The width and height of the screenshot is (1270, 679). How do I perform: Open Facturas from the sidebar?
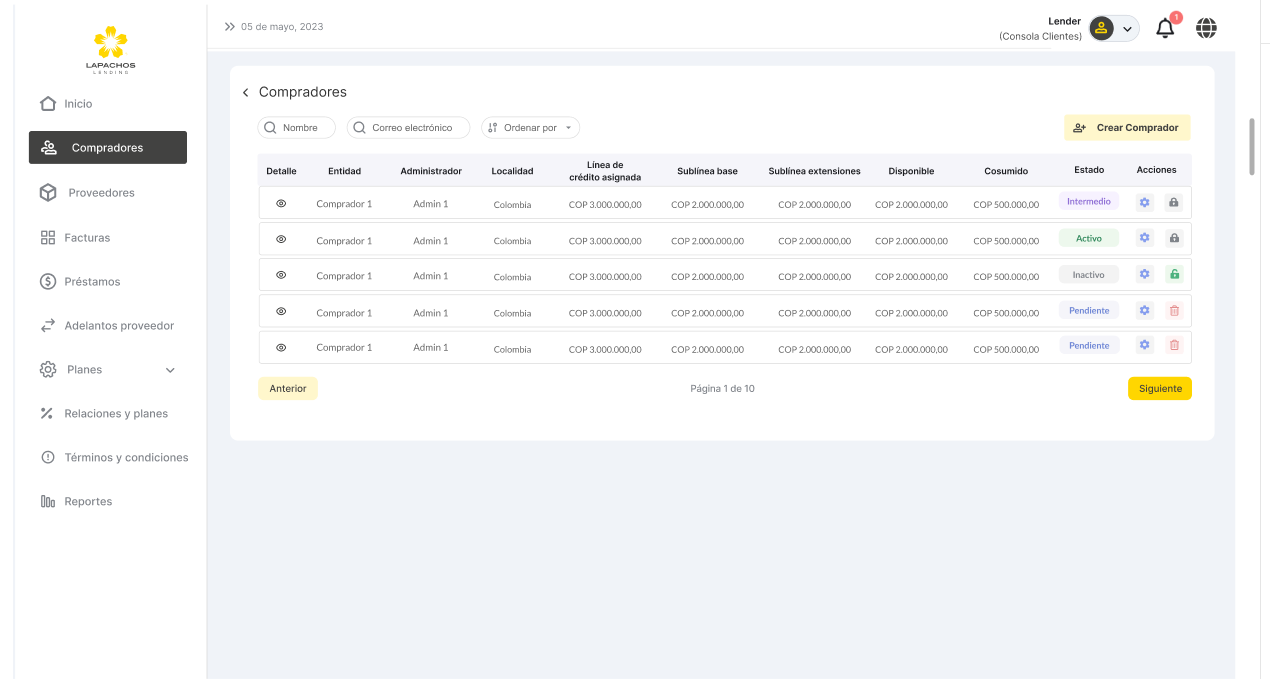point(87,238)
